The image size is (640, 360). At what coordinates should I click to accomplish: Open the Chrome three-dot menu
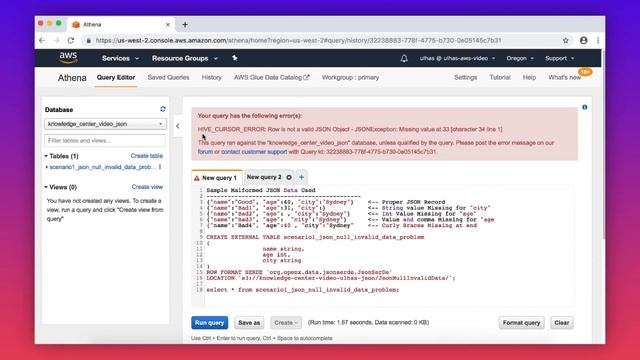pos(598,40)
